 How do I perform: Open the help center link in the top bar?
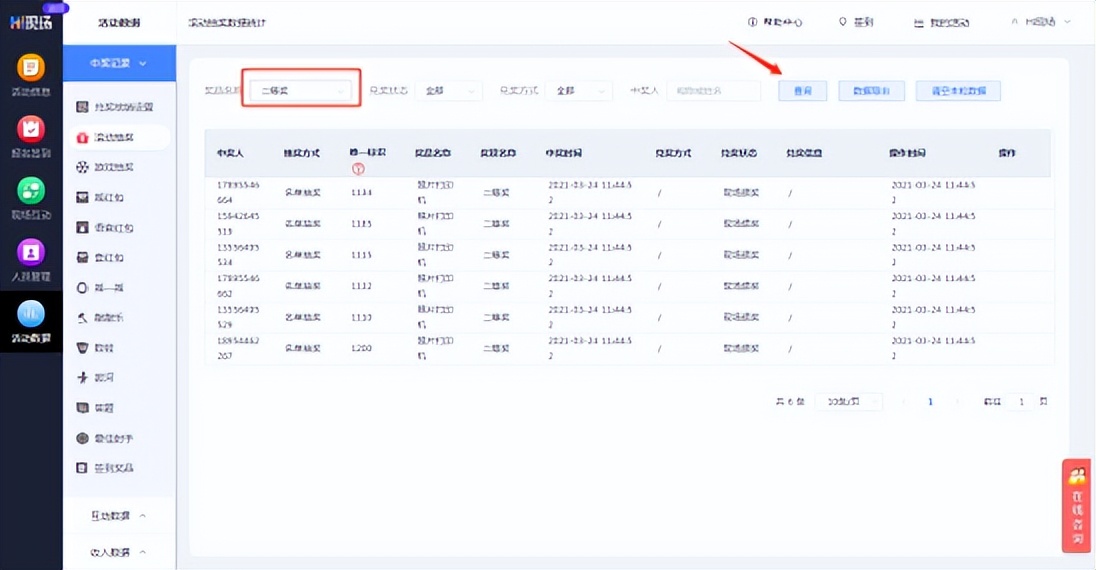(x=775, y=22)
